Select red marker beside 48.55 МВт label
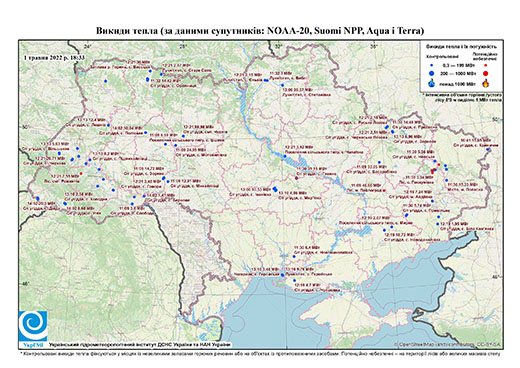The height and width of the screenshot is (368, 520). coord(384,191)
